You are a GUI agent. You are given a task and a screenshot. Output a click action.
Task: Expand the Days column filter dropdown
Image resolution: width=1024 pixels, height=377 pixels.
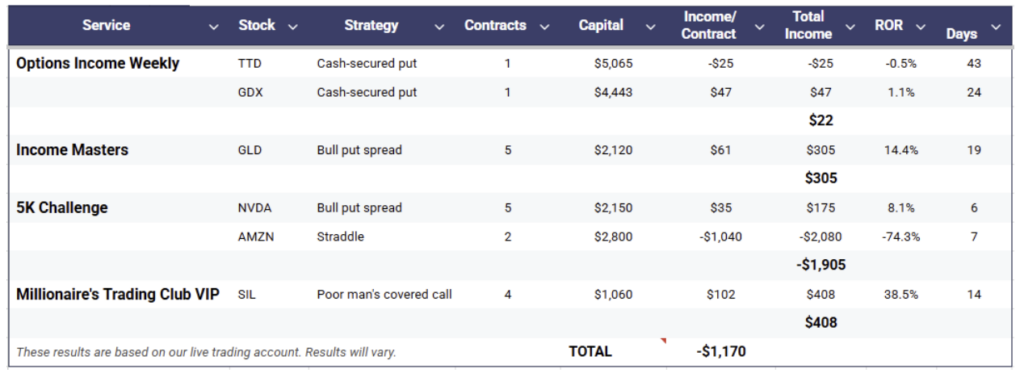coord(995,27)
